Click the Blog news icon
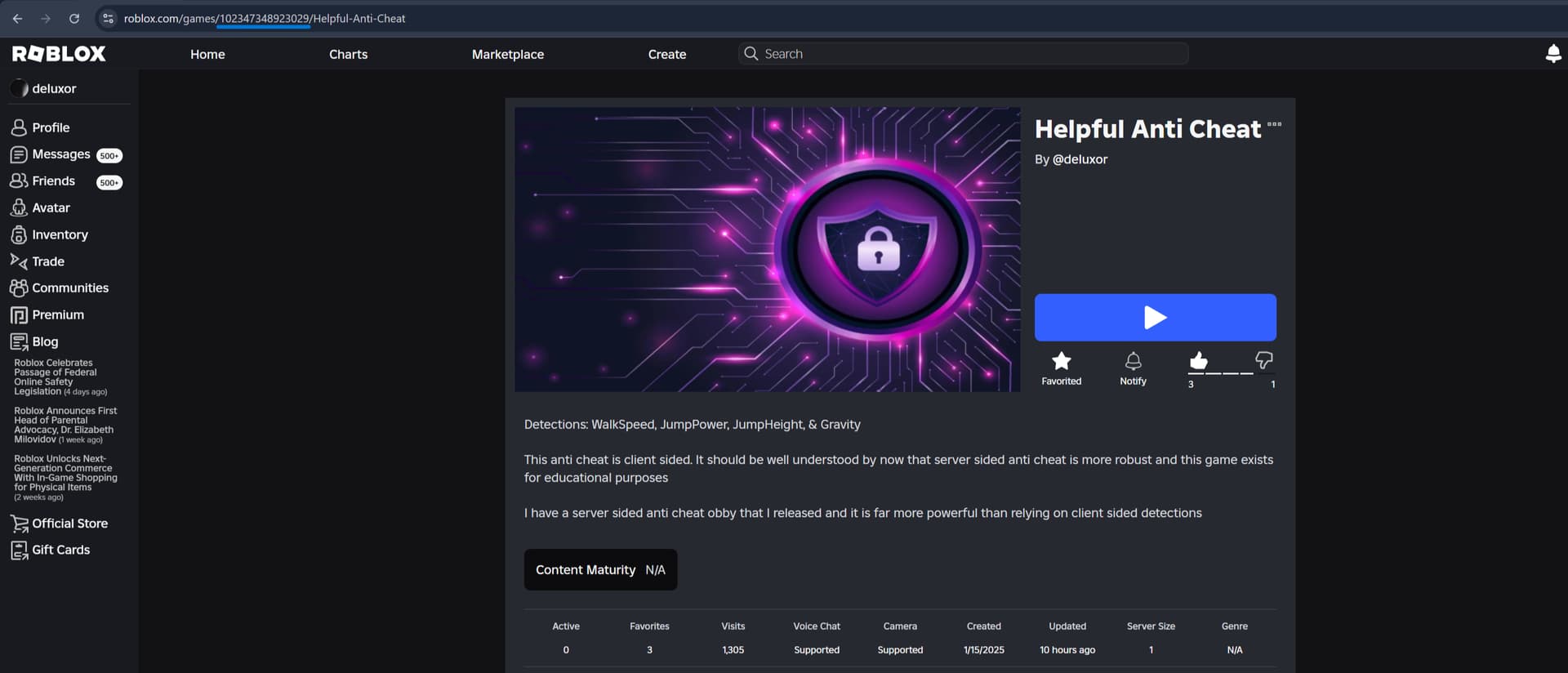 pos(19,341)
